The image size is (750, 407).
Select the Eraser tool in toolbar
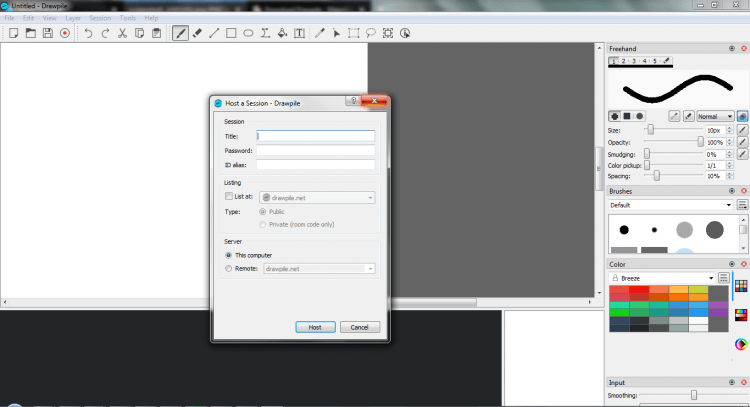(197, 33)
